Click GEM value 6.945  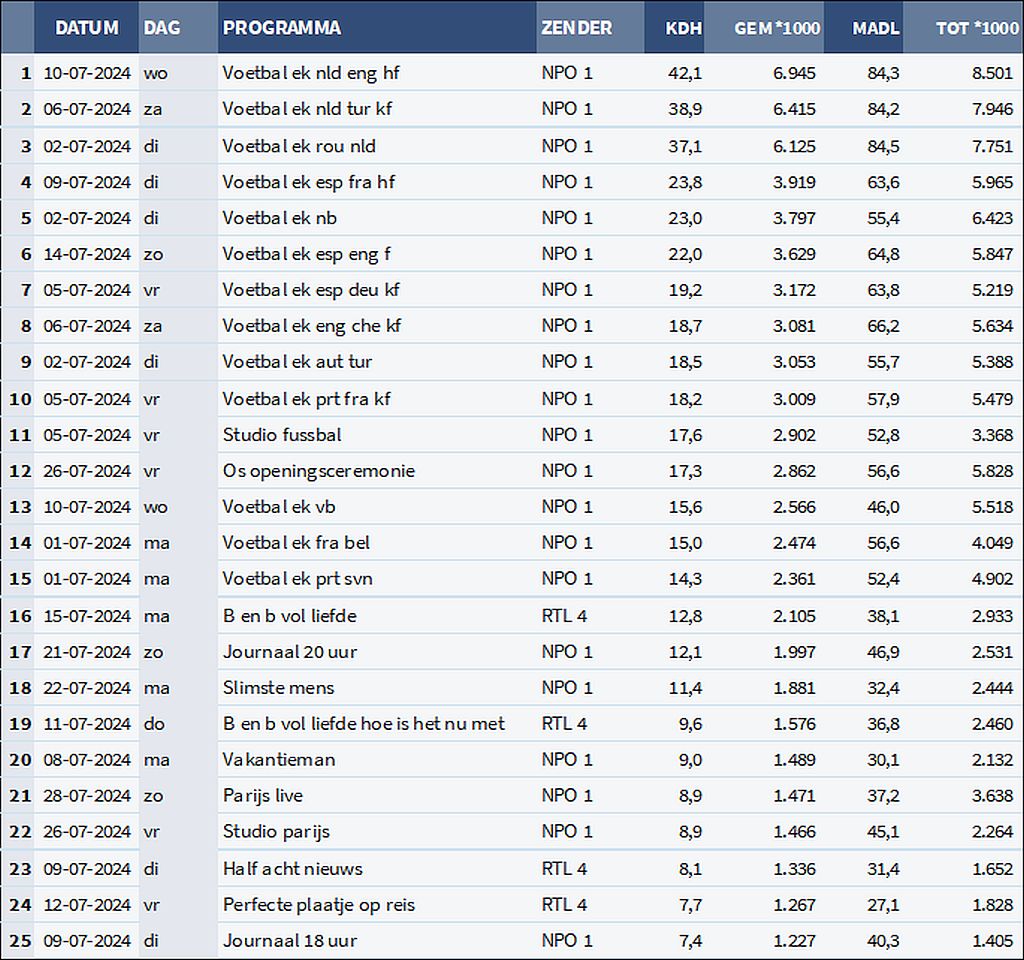794,73
